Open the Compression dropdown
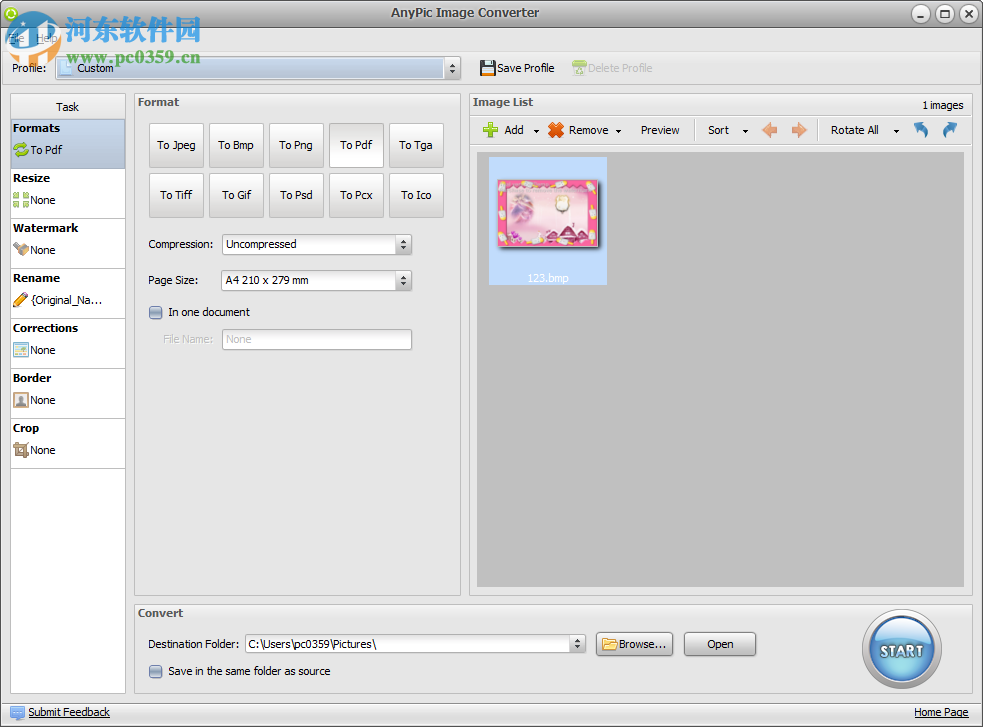 (402, 244)
